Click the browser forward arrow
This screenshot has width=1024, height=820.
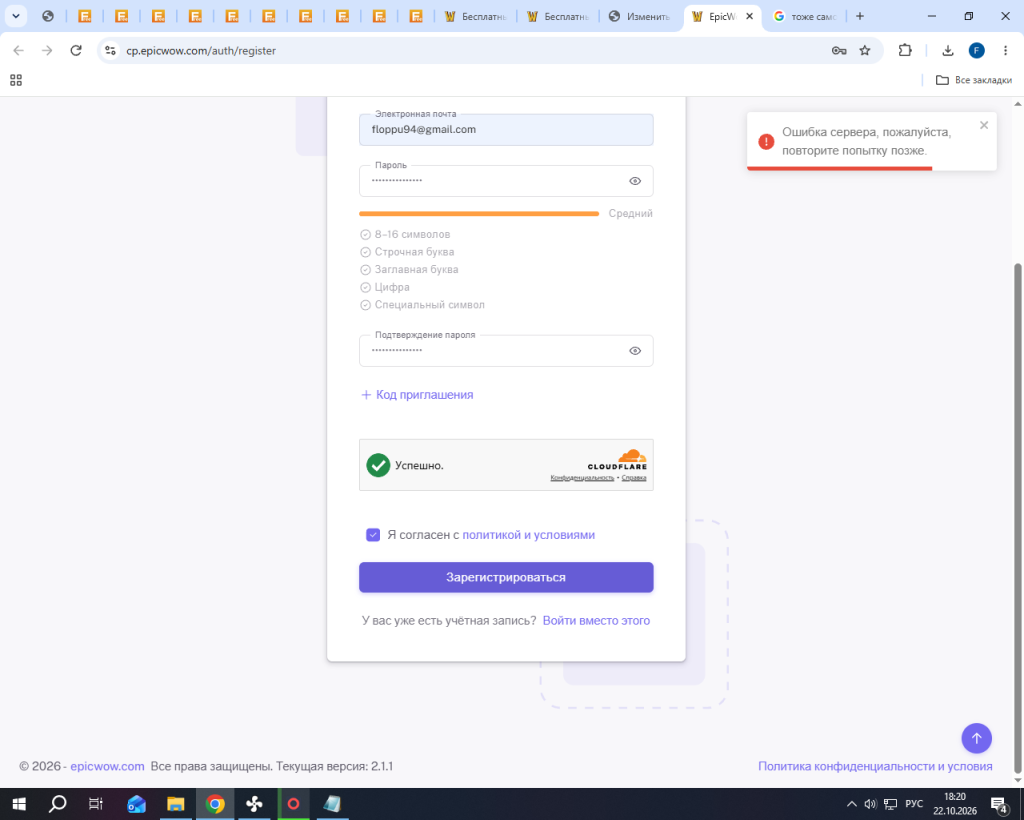pyautogui.click(x=47, y=50)
